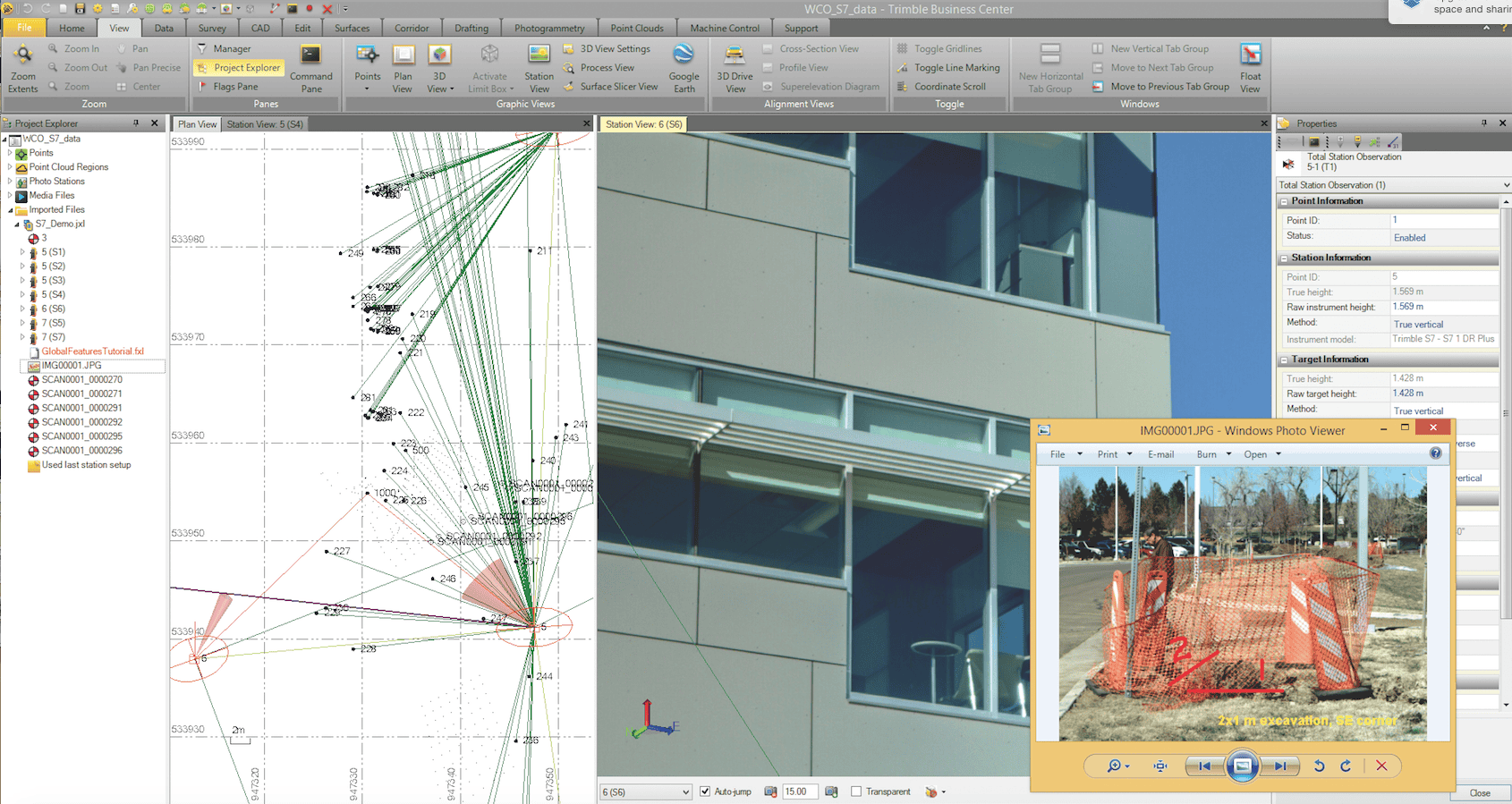The height and width of the screenshot is (804, 1512).
Task: Show next image in Photo Viewer
Action: coord(1280,766)
